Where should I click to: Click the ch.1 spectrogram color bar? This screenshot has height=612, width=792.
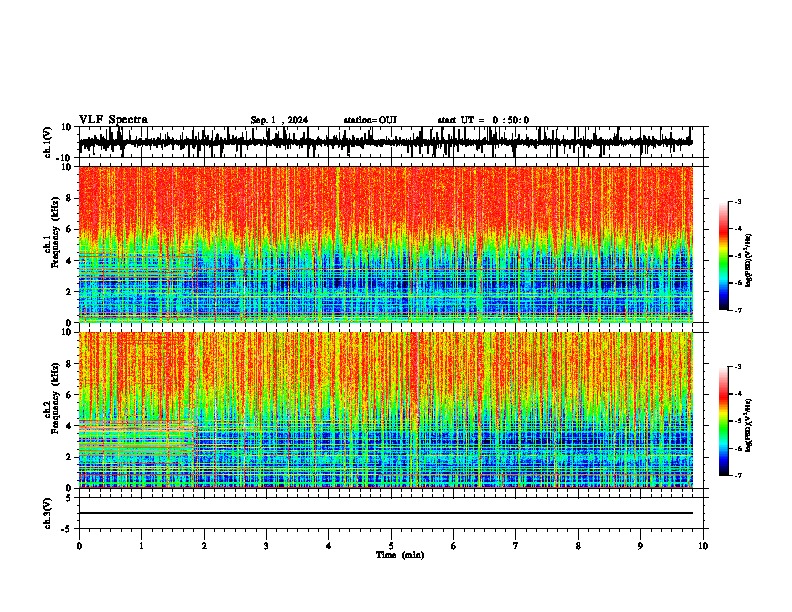coord(724,256)
